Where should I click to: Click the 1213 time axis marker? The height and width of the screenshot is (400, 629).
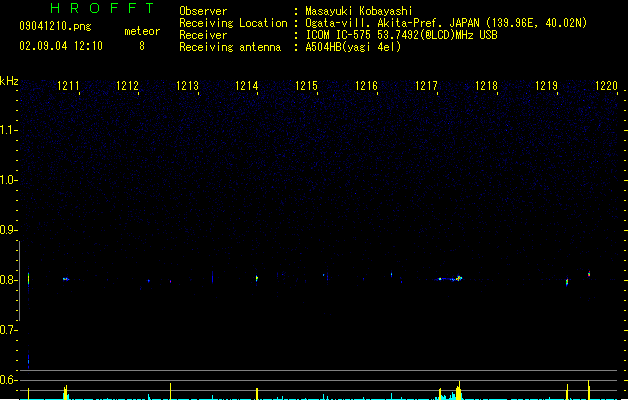pyautogui.click(x=187, y=86)
